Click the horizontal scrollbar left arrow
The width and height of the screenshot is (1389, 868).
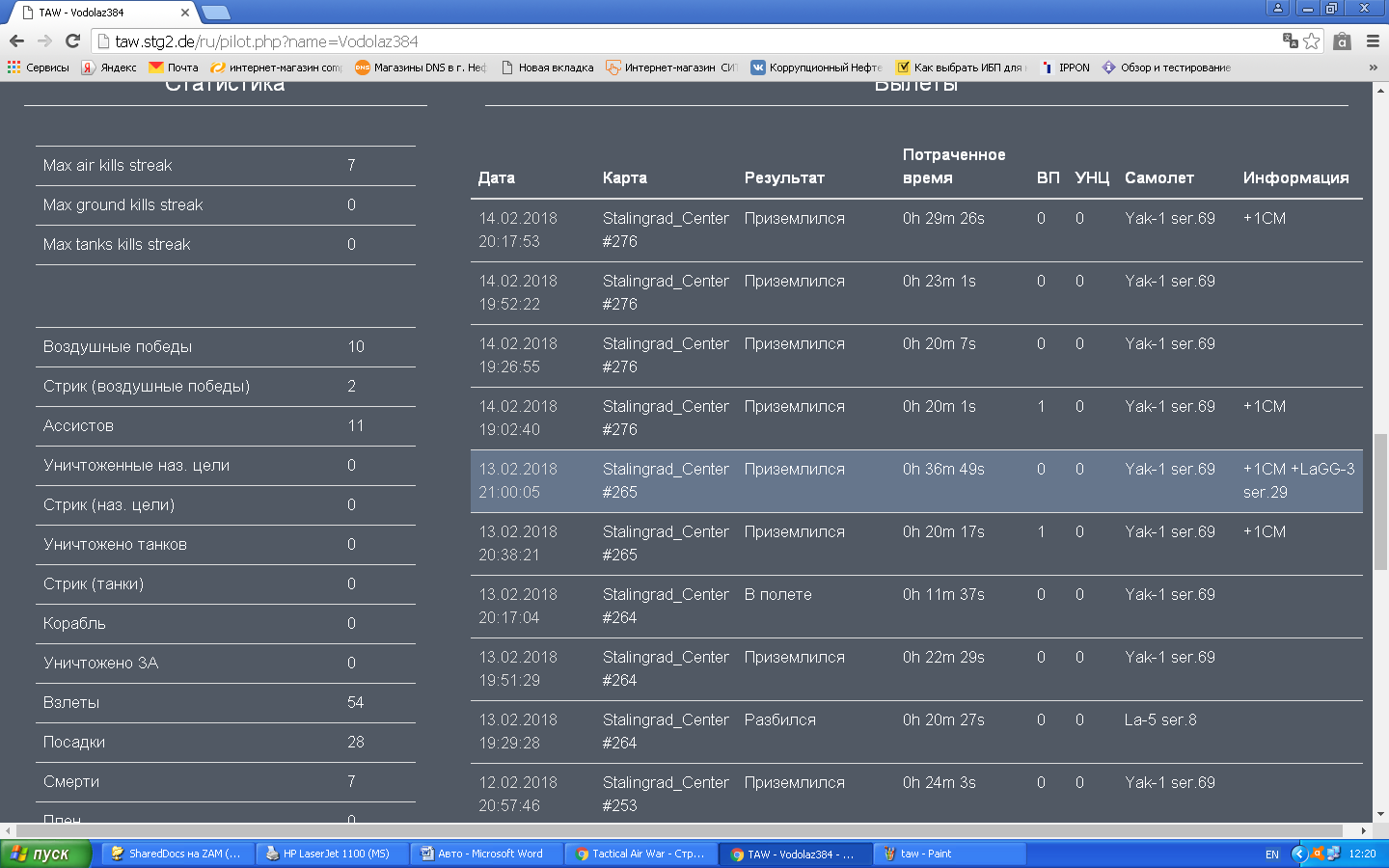(x=8, y=830)
